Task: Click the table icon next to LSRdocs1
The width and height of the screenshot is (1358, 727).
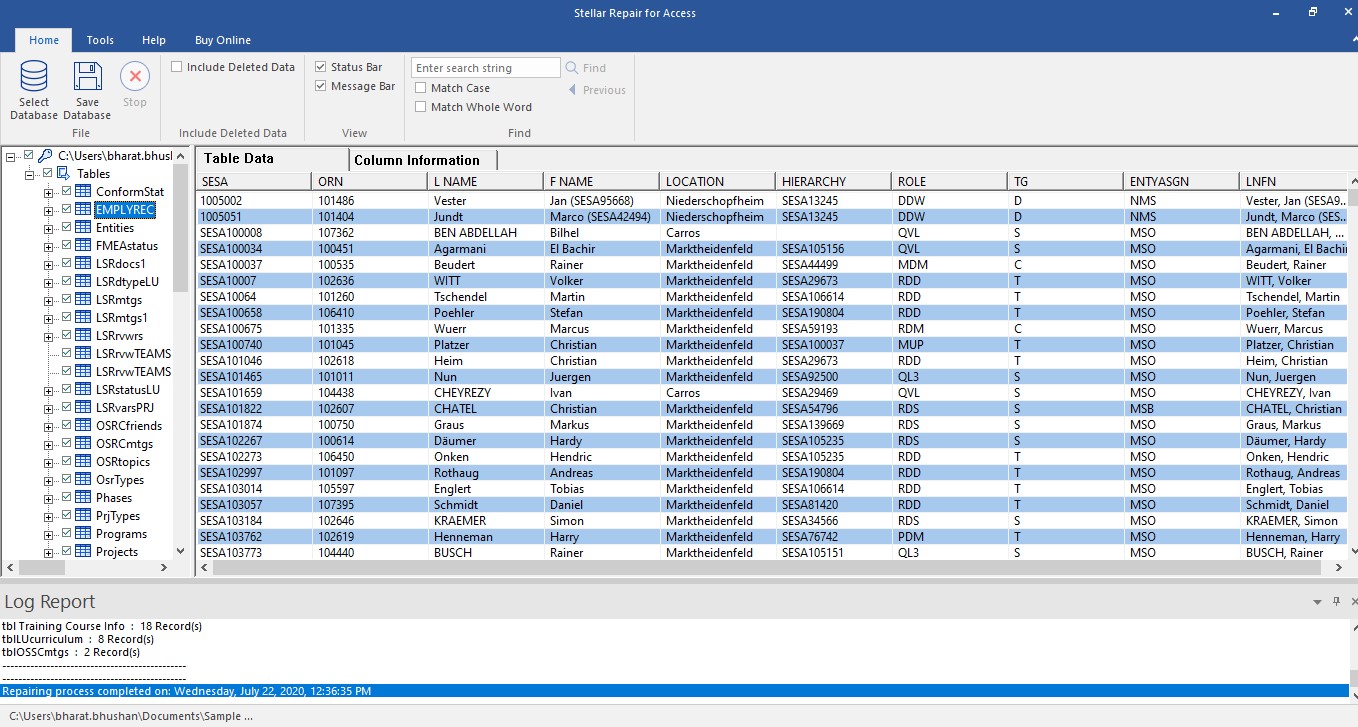Action: click(x=83, y=264)
